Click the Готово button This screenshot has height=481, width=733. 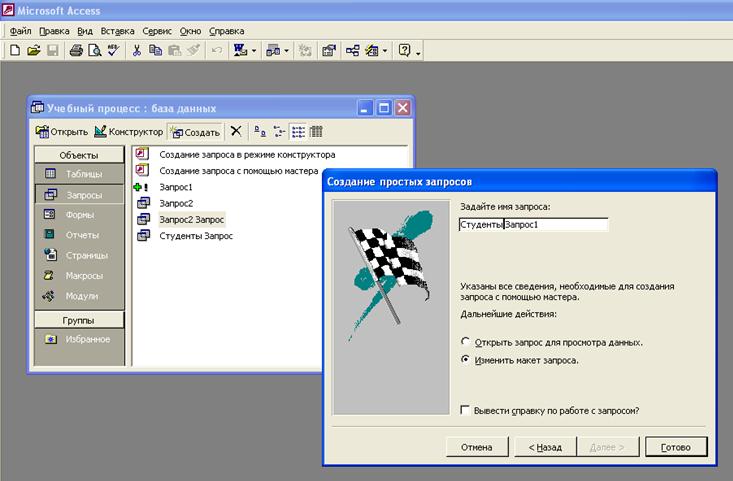coord(676,447)
